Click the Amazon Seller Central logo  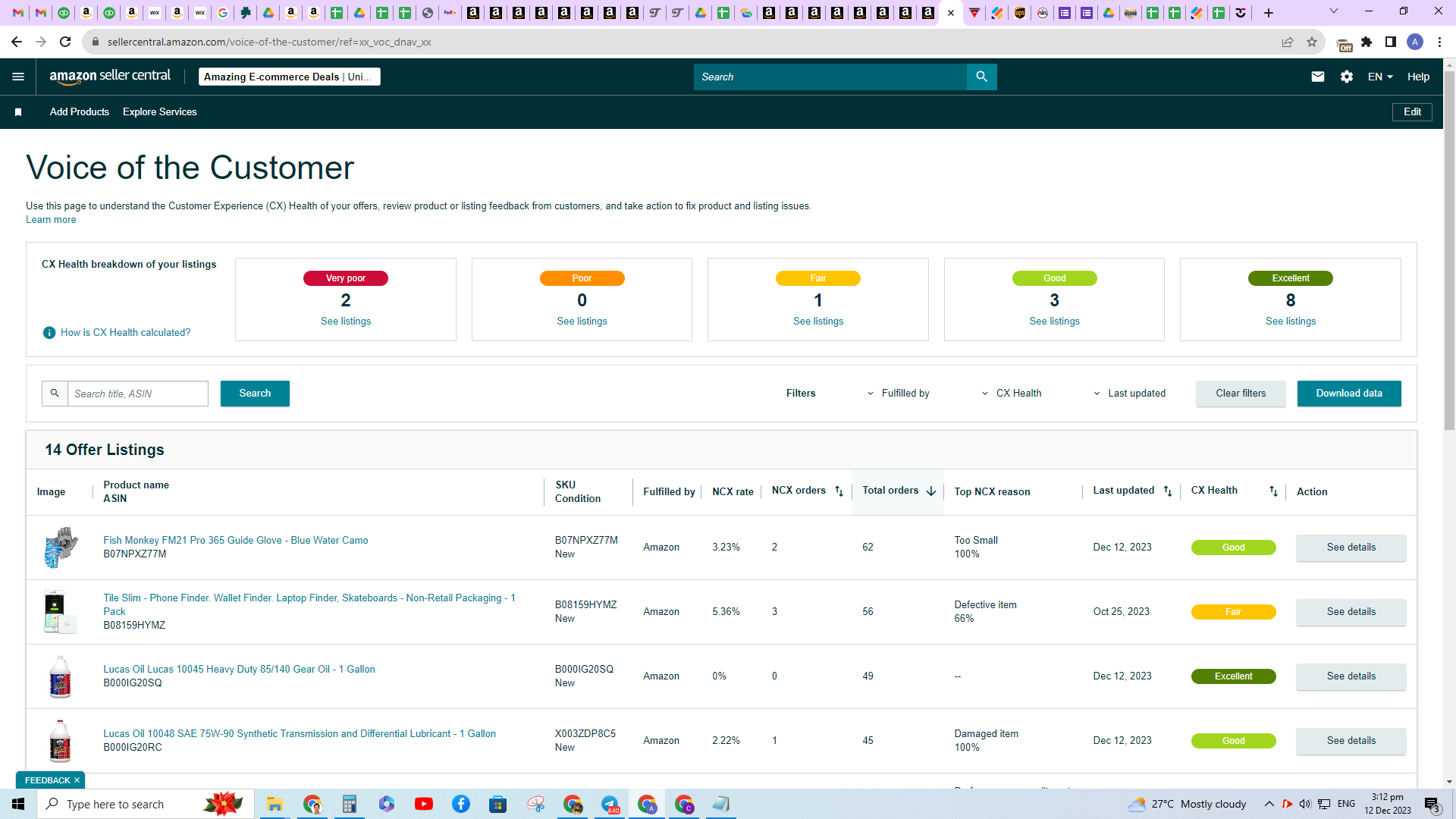[110, 77]
